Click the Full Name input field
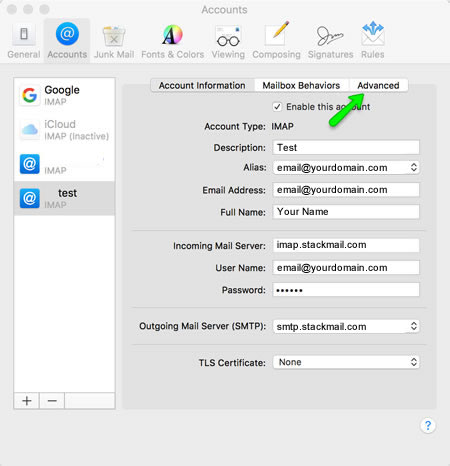 click(346, 212)
